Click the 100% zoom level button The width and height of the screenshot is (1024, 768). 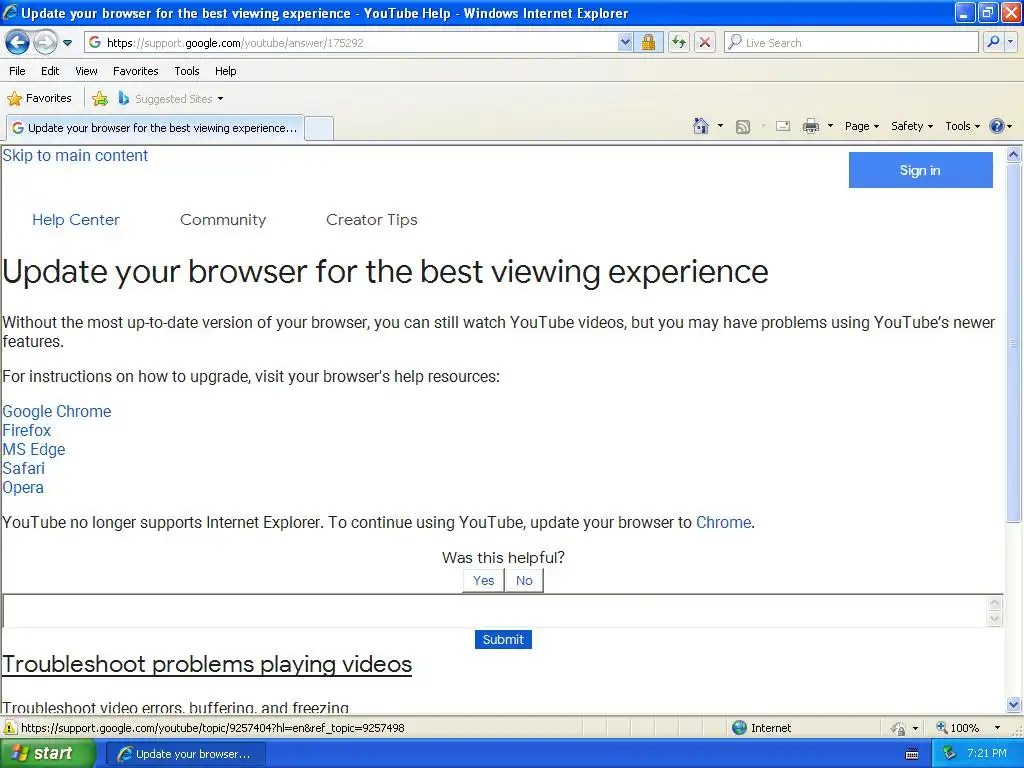coord(957,728)
